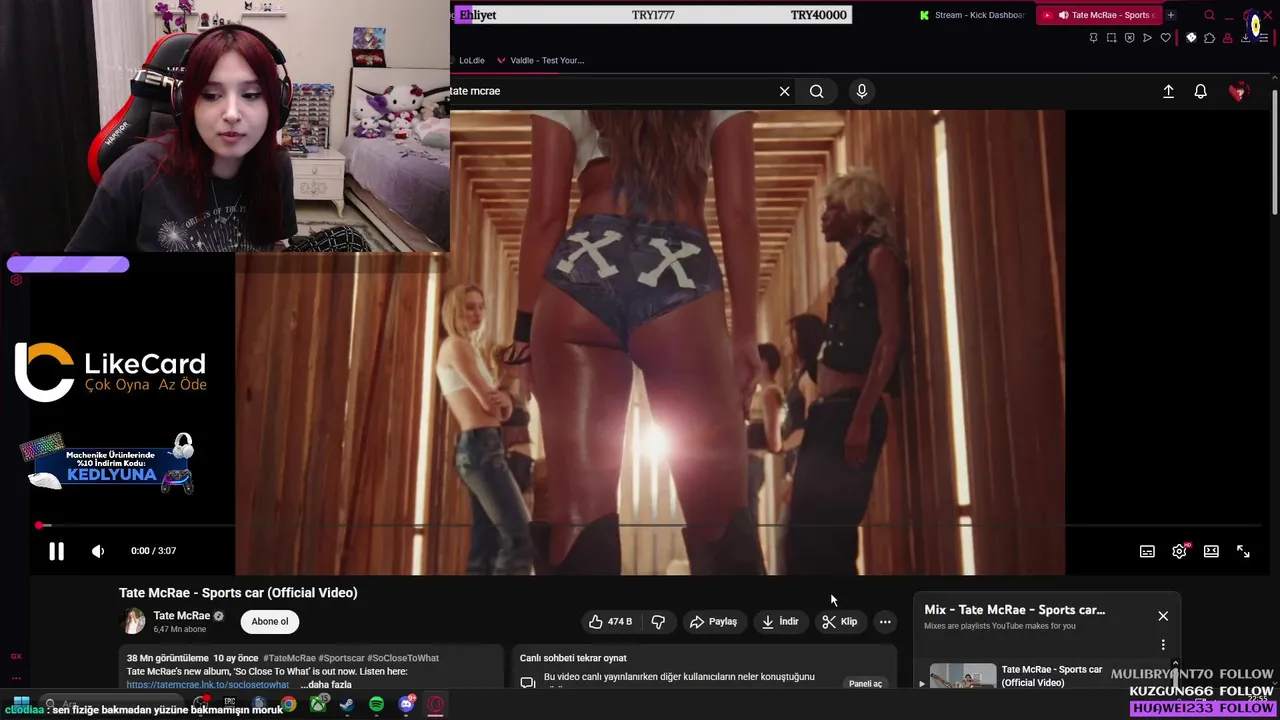Click the browser tab search magnifier icon
The height and width of the screenshot is (720, 1280).
(1209, 15)
